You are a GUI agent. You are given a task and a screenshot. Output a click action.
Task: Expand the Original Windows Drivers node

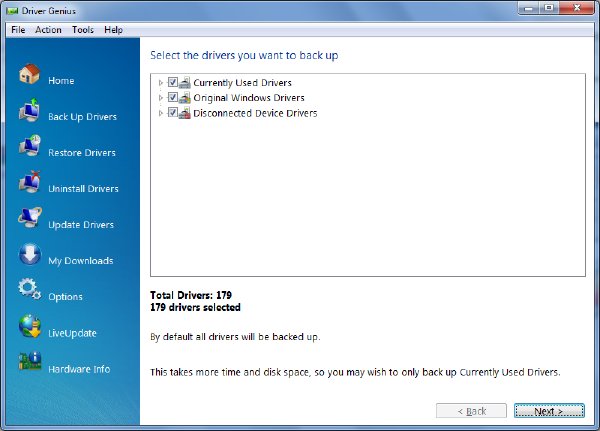coord(161,98)
